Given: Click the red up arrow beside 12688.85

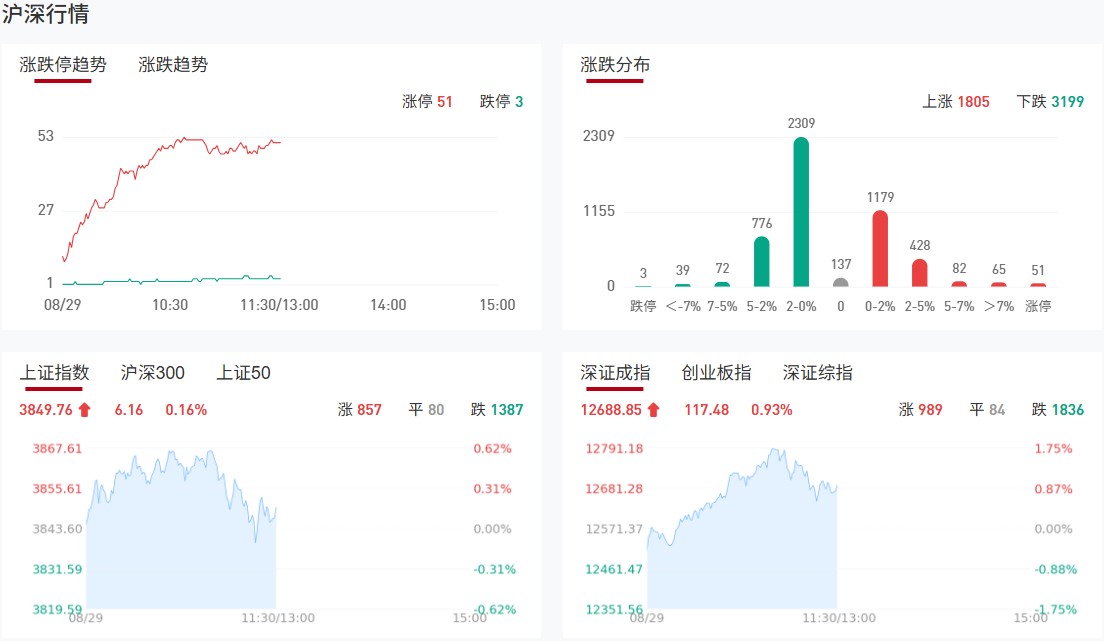Looking at the screenshot, I should point(653,409).
